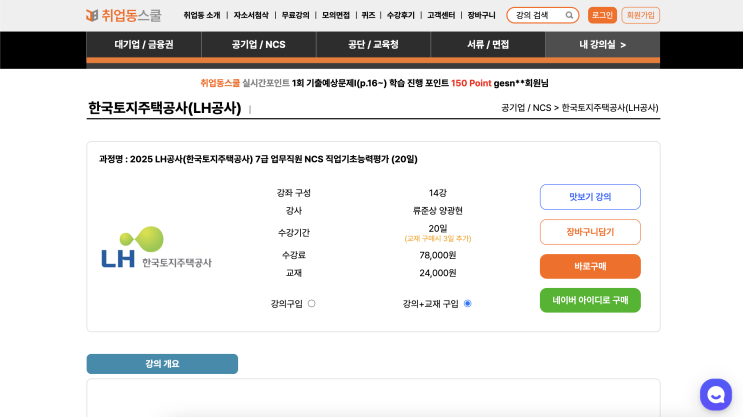Click the 교재 구매시 3일 추가 note

(438, 238)
